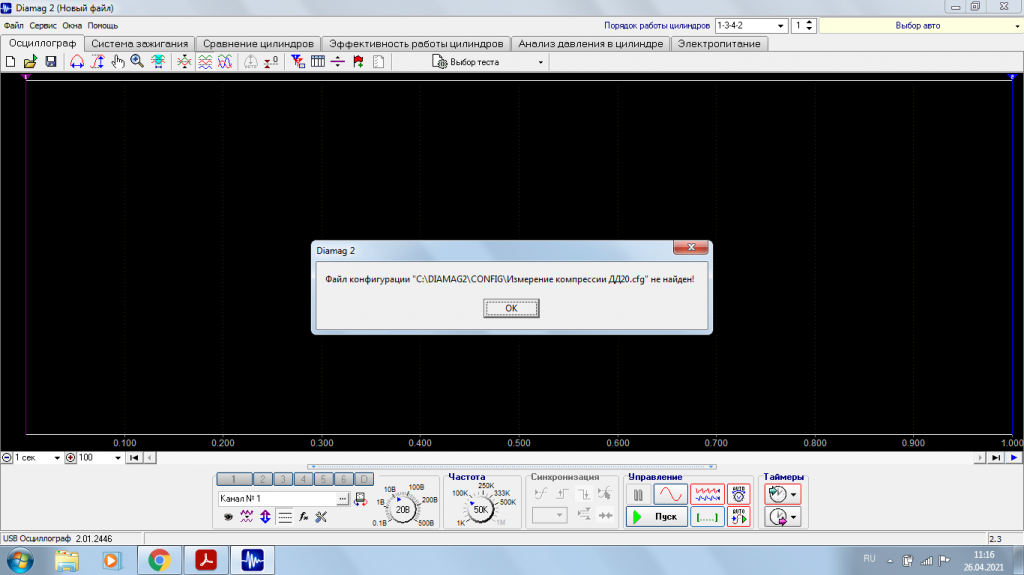Image resolution: width=1024 pixels, height=575 pixels.
Task: Open the Windows Start menu
Action: [20, 561]
